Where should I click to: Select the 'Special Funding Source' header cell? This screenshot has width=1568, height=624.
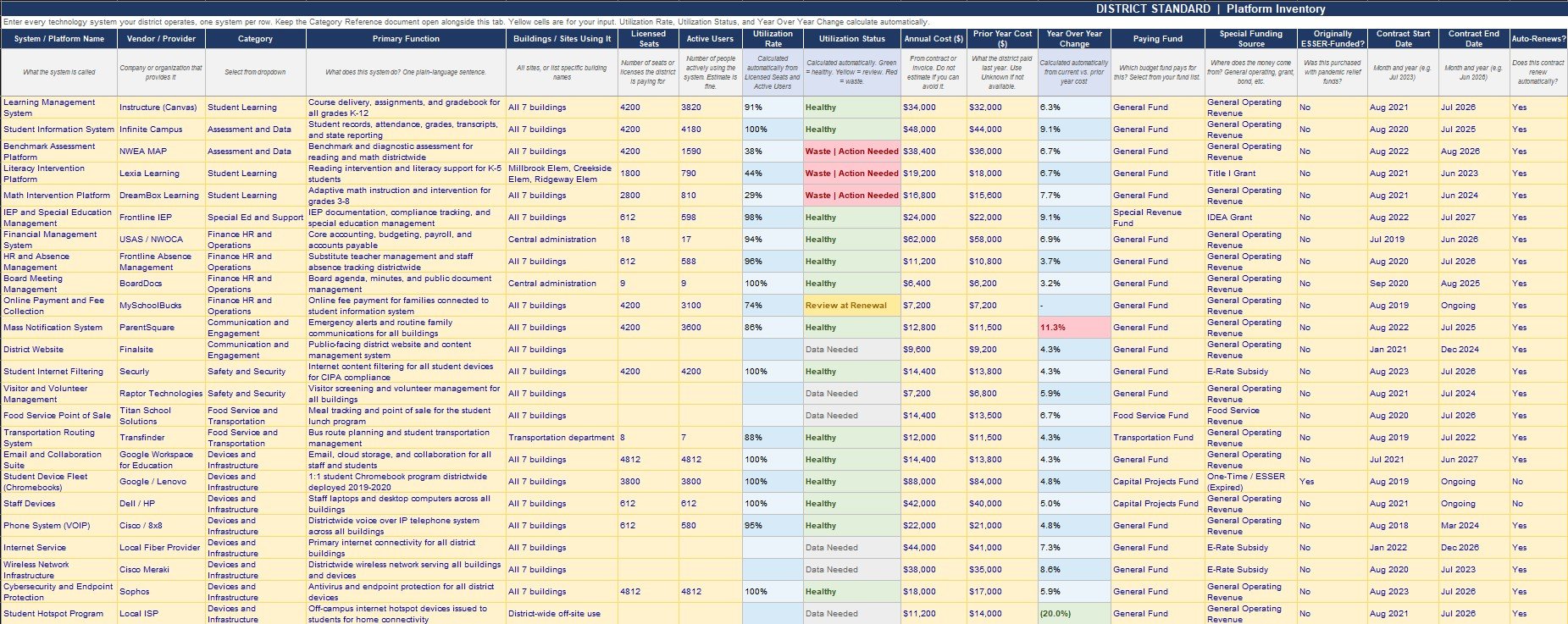(x=1250, y=39)
